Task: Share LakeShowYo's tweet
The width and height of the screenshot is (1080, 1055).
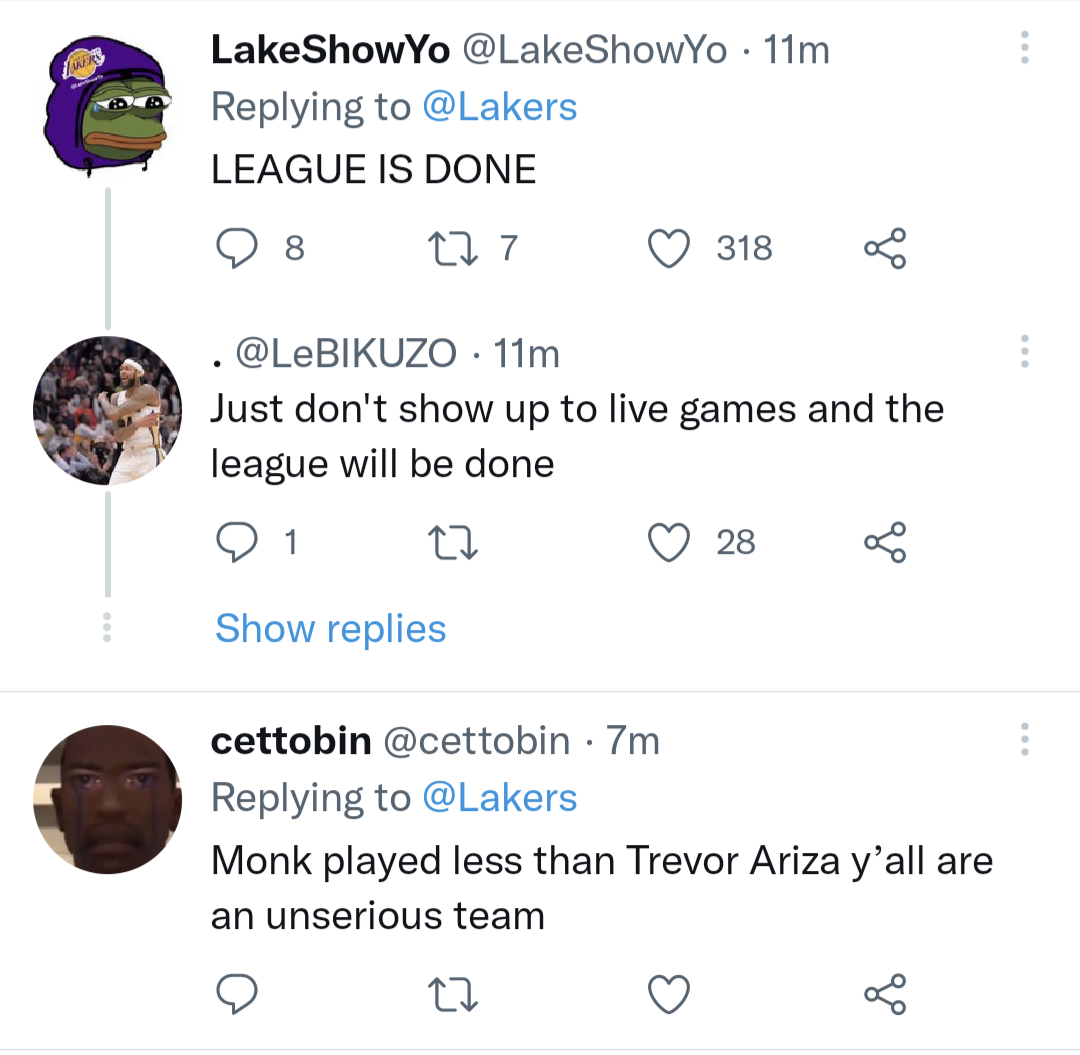Action: click(x=885, y=248)
